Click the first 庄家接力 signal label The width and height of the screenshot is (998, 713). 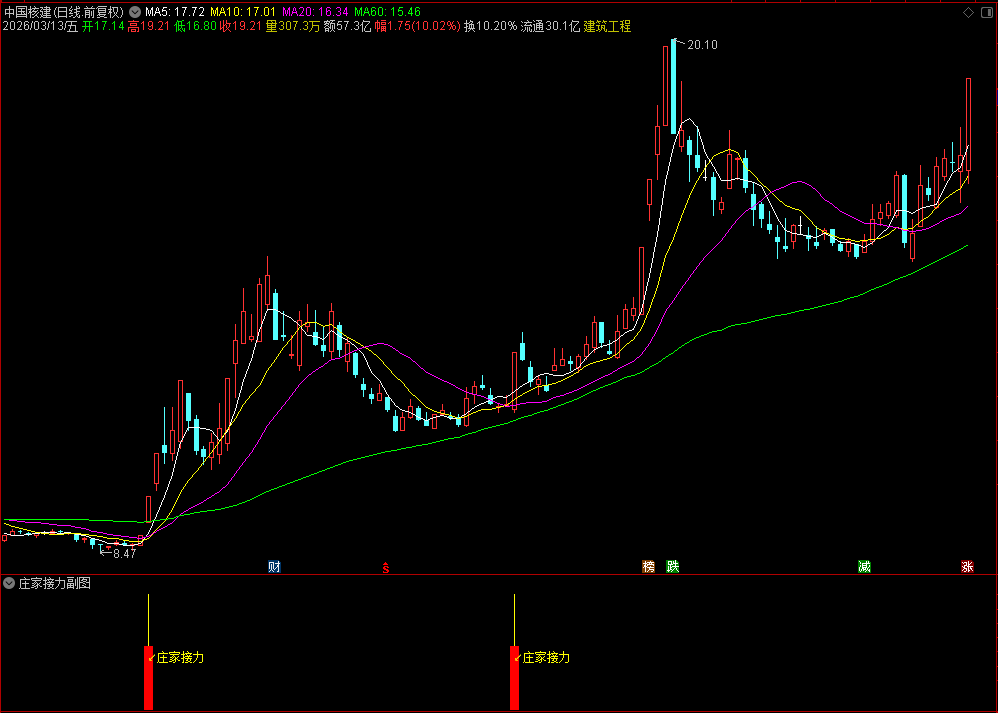click(x=180, y=658)
